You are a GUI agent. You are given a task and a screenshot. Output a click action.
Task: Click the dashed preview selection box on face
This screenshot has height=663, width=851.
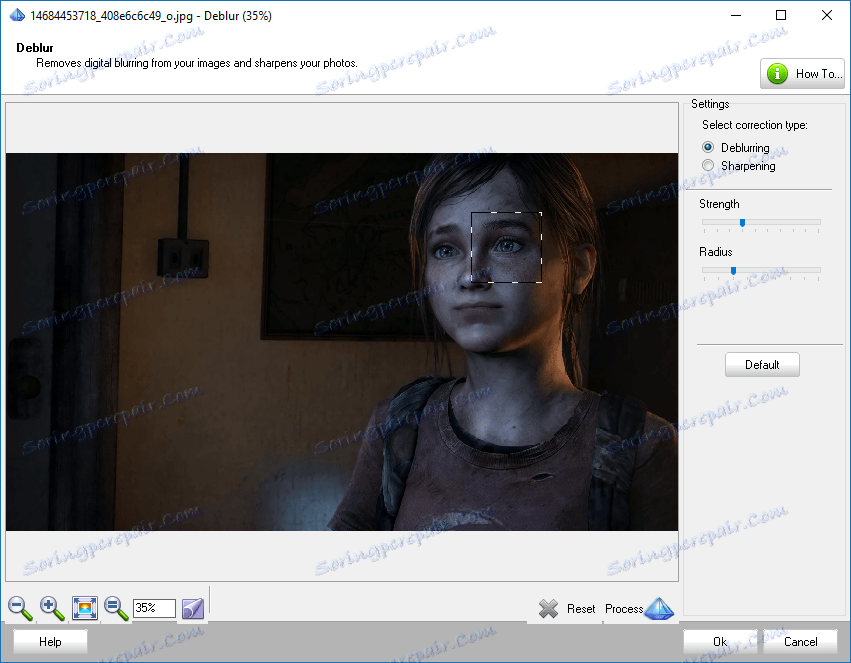[x=506, y=247]
